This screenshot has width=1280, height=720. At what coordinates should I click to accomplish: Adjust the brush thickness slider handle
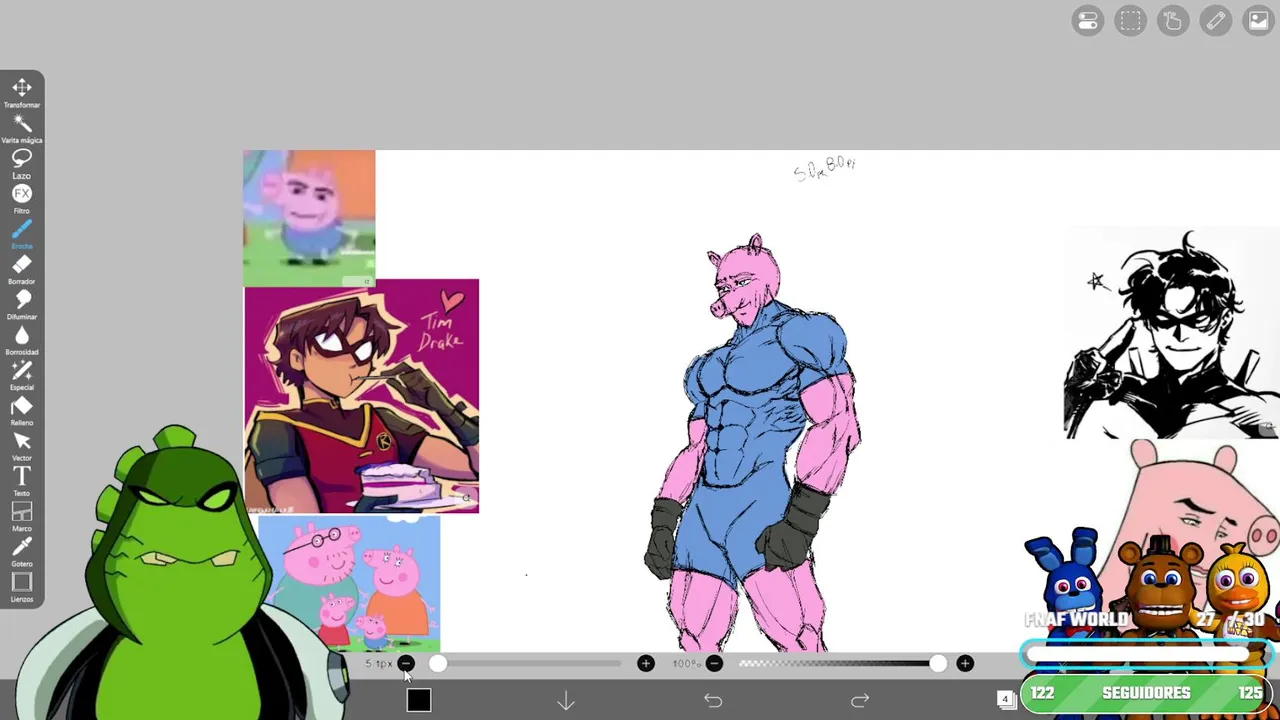(x=438, y=664)
